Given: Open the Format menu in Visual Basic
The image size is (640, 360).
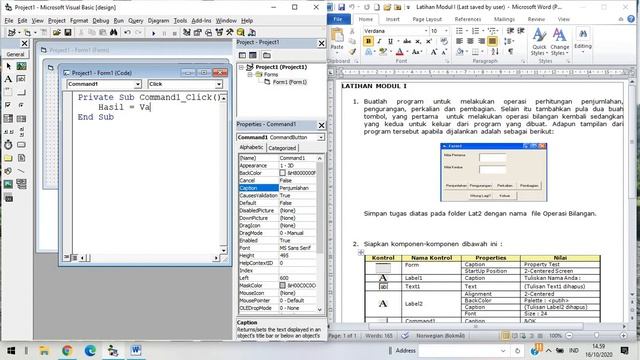Looking at the screenshot, I should (x=79, y=20).
